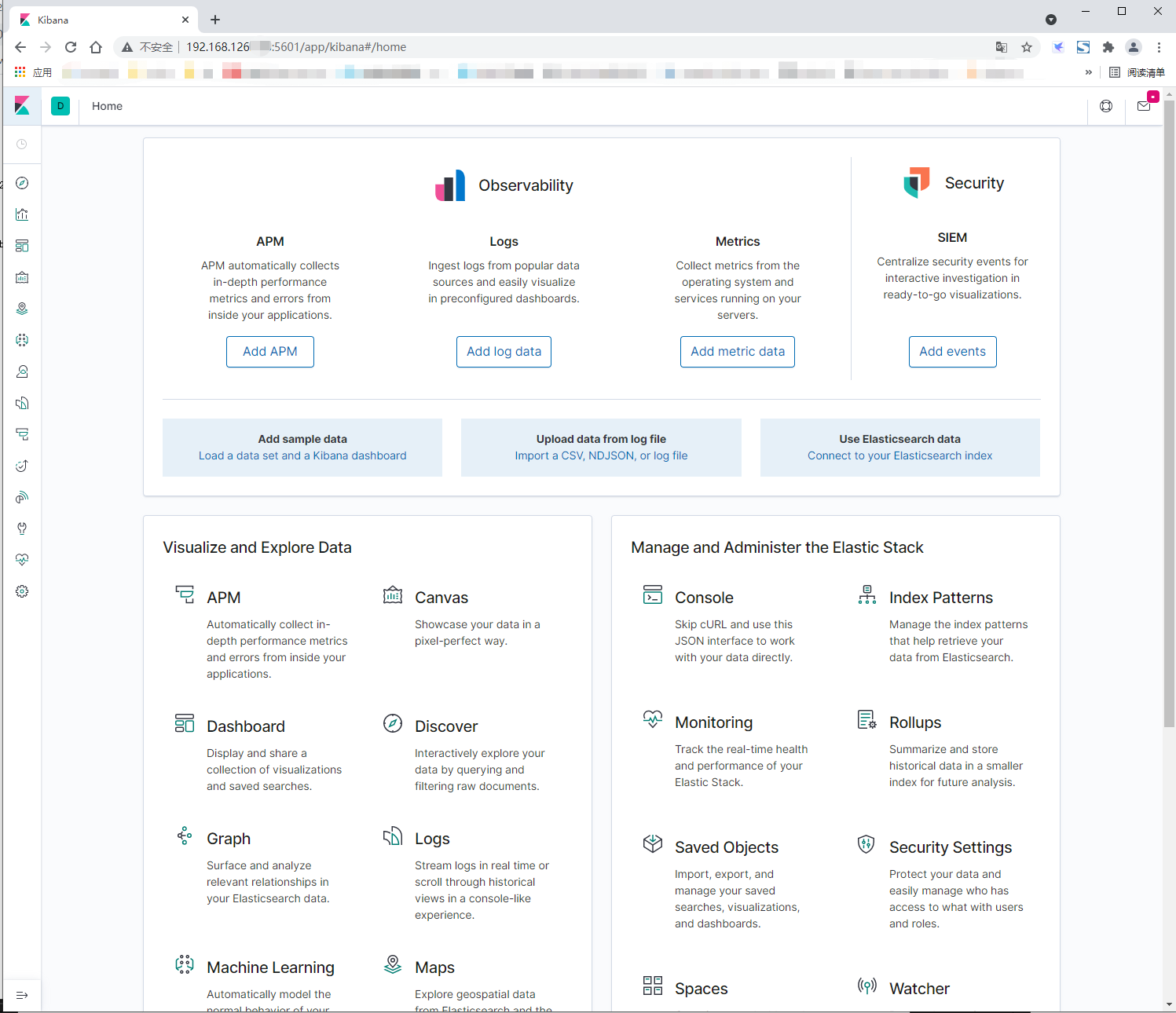Viewport: 1176px width, 1013px height.
Task: Click the browser address bar
Action: point(550,47)
